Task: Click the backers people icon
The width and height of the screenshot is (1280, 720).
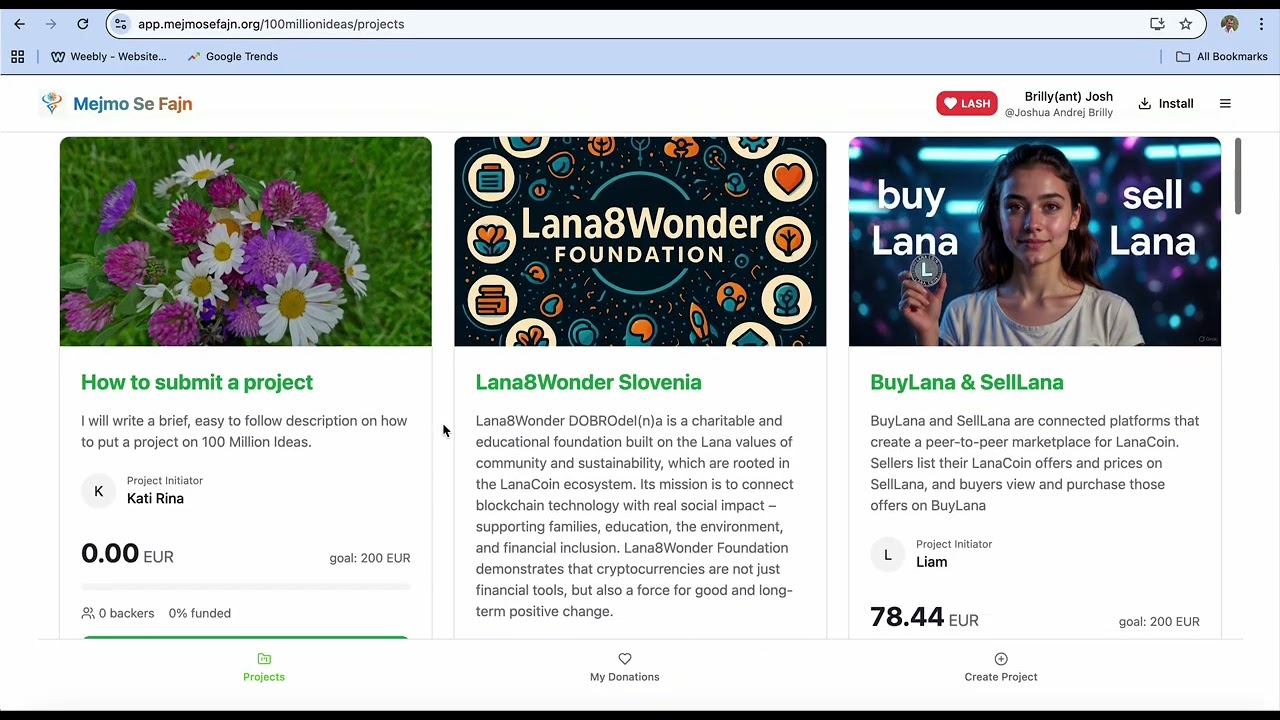Action: coord(88,613)
